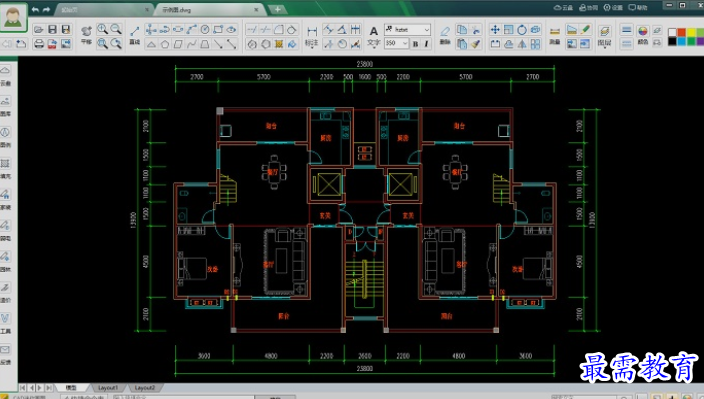Click the user avatar icon

click(x=13, y=18)
